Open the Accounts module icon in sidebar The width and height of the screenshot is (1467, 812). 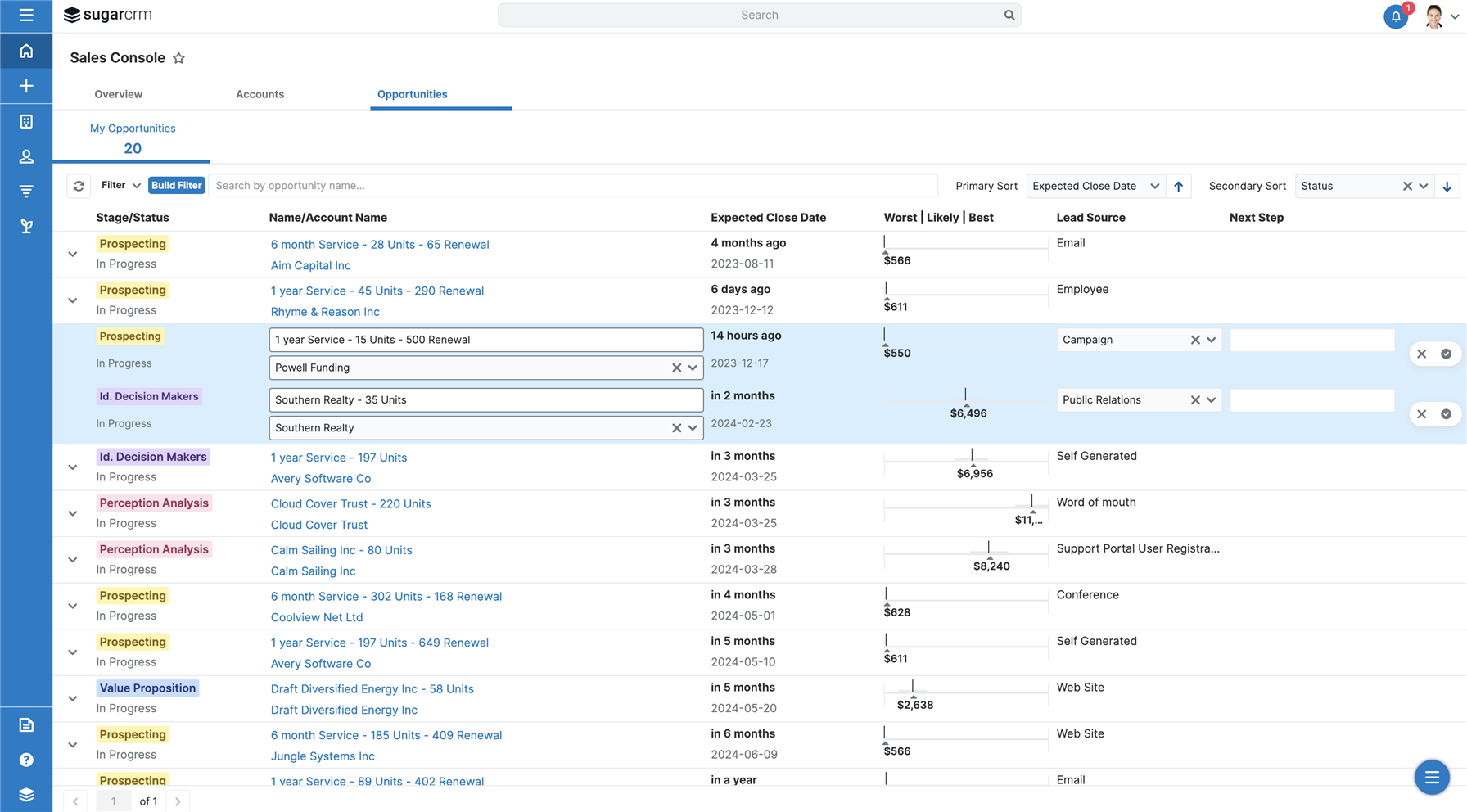pos(26,121)
